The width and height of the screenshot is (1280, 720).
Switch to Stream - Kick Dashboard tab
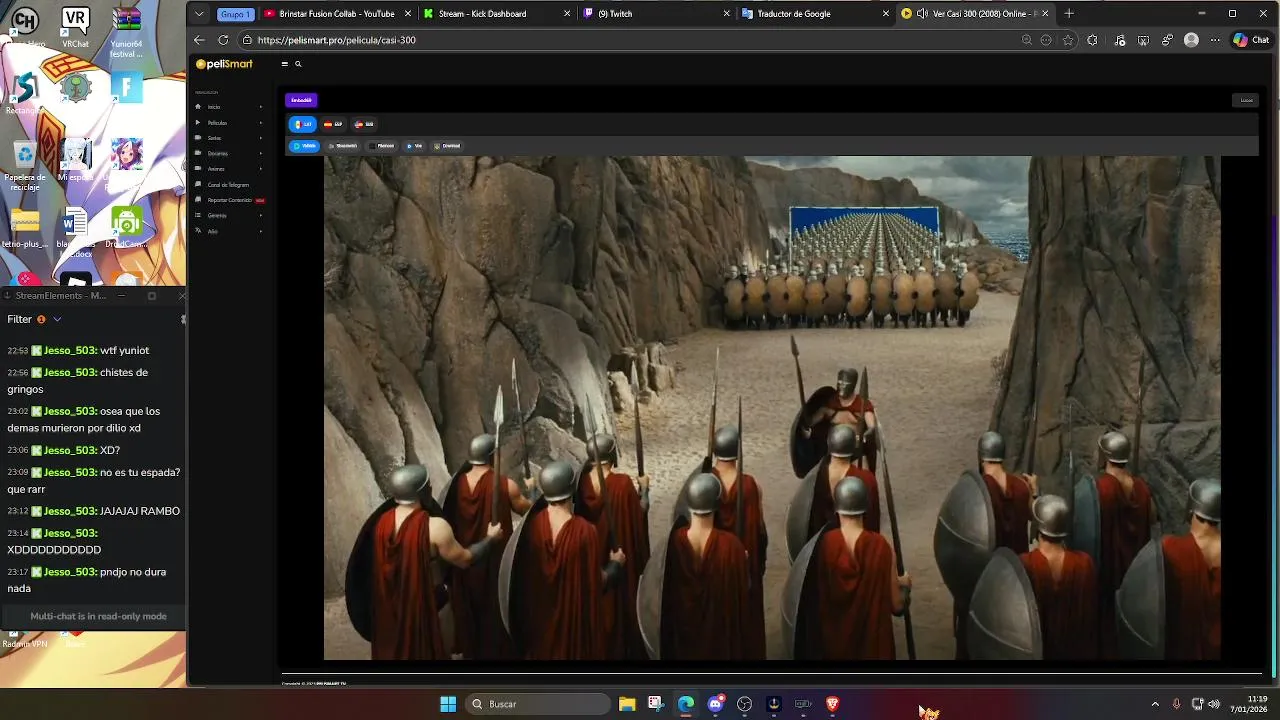pyautogui.click(x=496, y=14)
